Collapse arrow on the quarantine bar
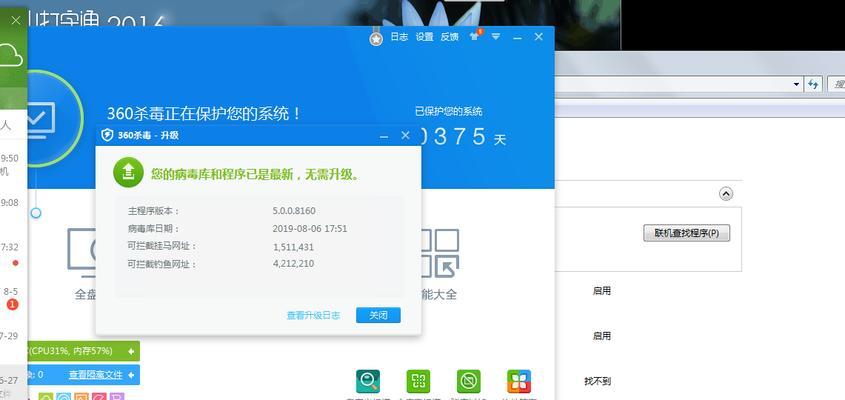The width and height of the screenshot is (845, 400). pos(131,375)
